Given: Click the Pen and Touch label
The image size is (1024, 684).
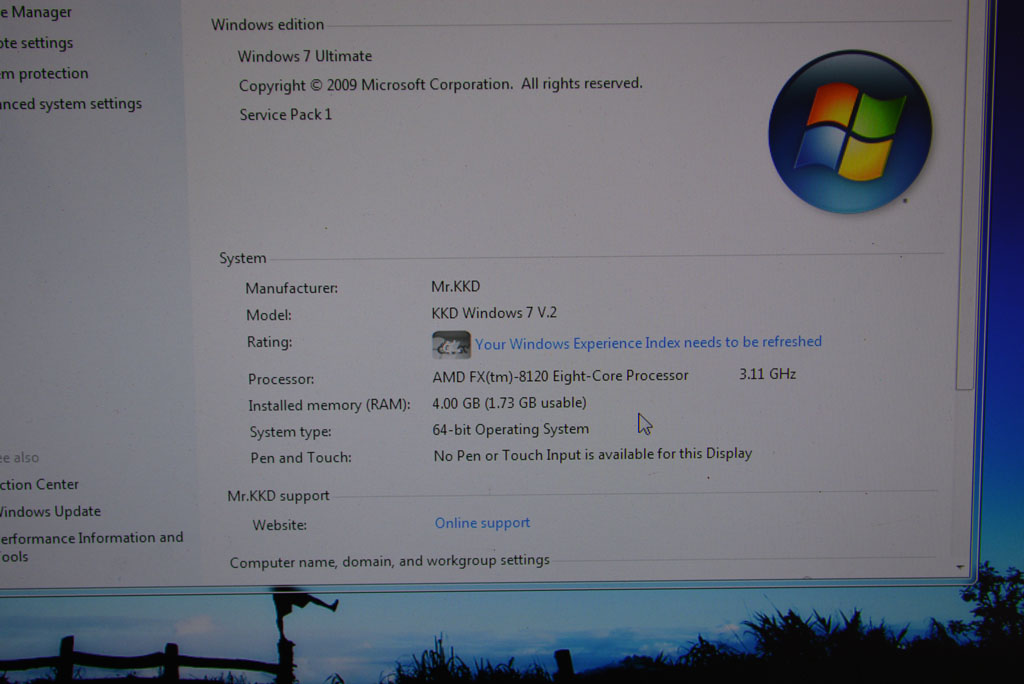Looking at the screenshot, I should pos(301,458).
